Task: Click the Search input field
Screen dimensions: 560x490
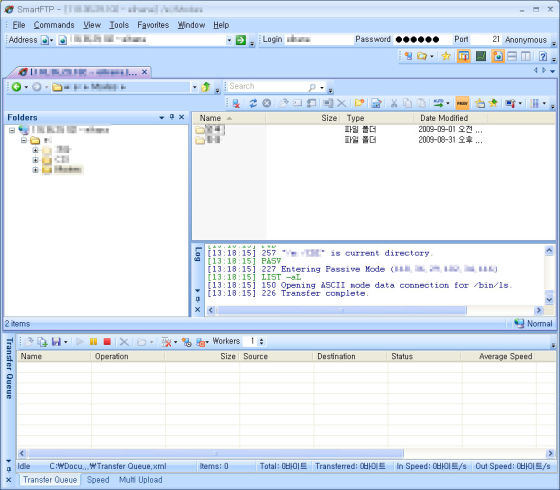Action: (268, 86)
